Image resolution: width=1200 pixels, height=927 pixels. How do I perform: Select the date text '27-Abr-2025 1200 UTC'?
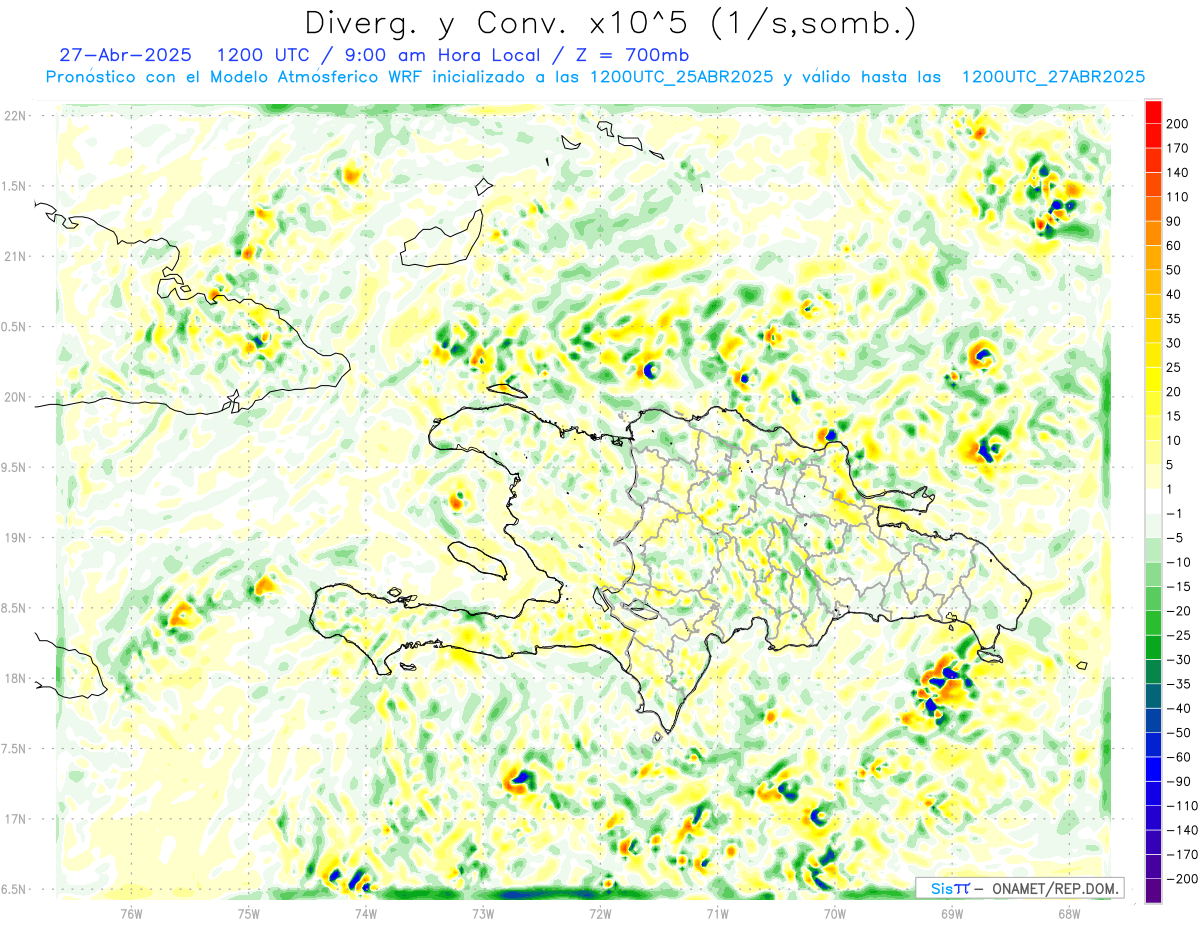[185, 55]
